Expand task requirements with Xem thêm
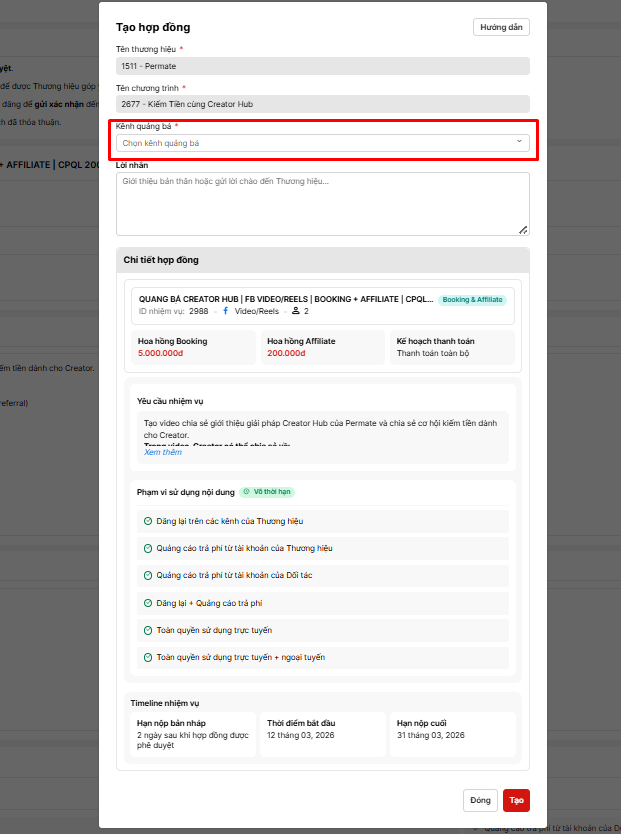Viewport: 621px width, 834px height. [163, 452]
